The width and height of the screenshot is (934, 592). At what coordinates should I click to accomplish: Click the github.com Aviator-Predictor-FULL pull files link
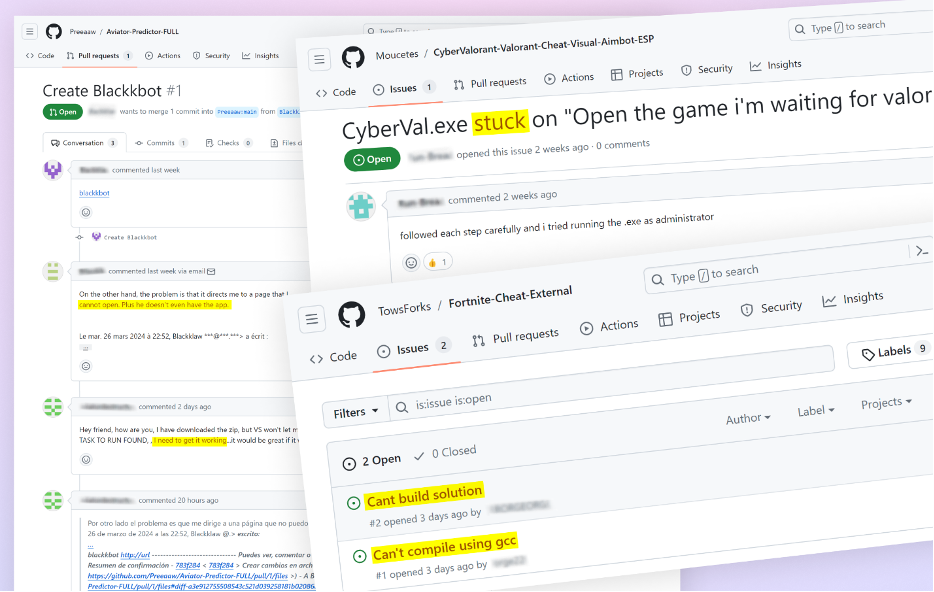click(x=188, y=576)
